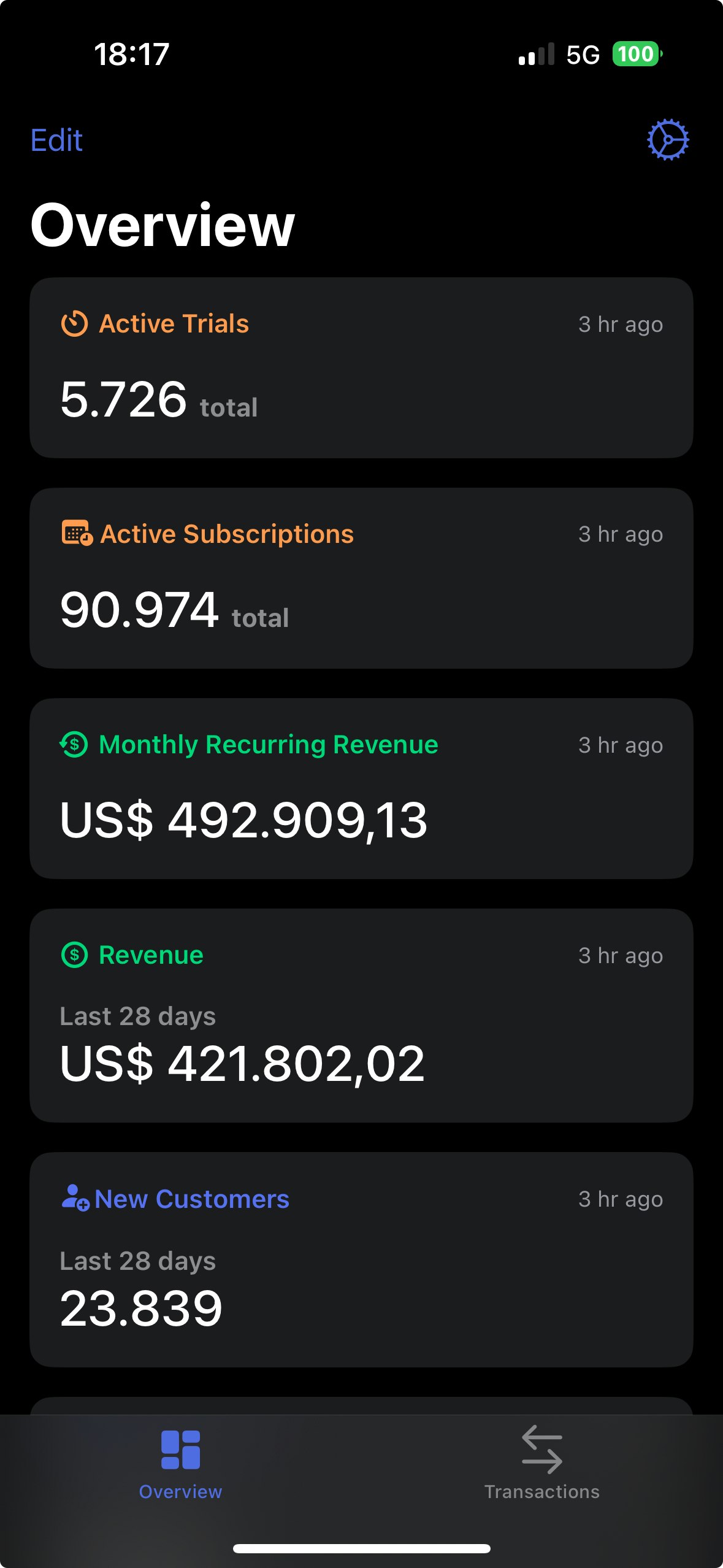Switch to the Overview tab label
The image size is (723, 1568).
pos(180,1491)
